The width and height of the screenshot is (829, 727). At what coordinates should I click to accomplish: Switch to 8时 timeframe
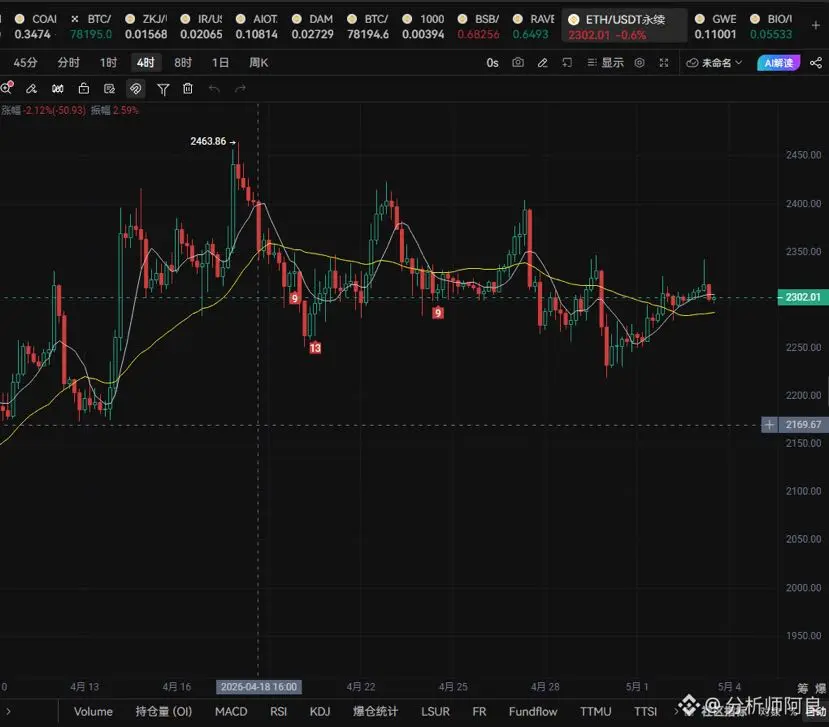coord(183,63)
